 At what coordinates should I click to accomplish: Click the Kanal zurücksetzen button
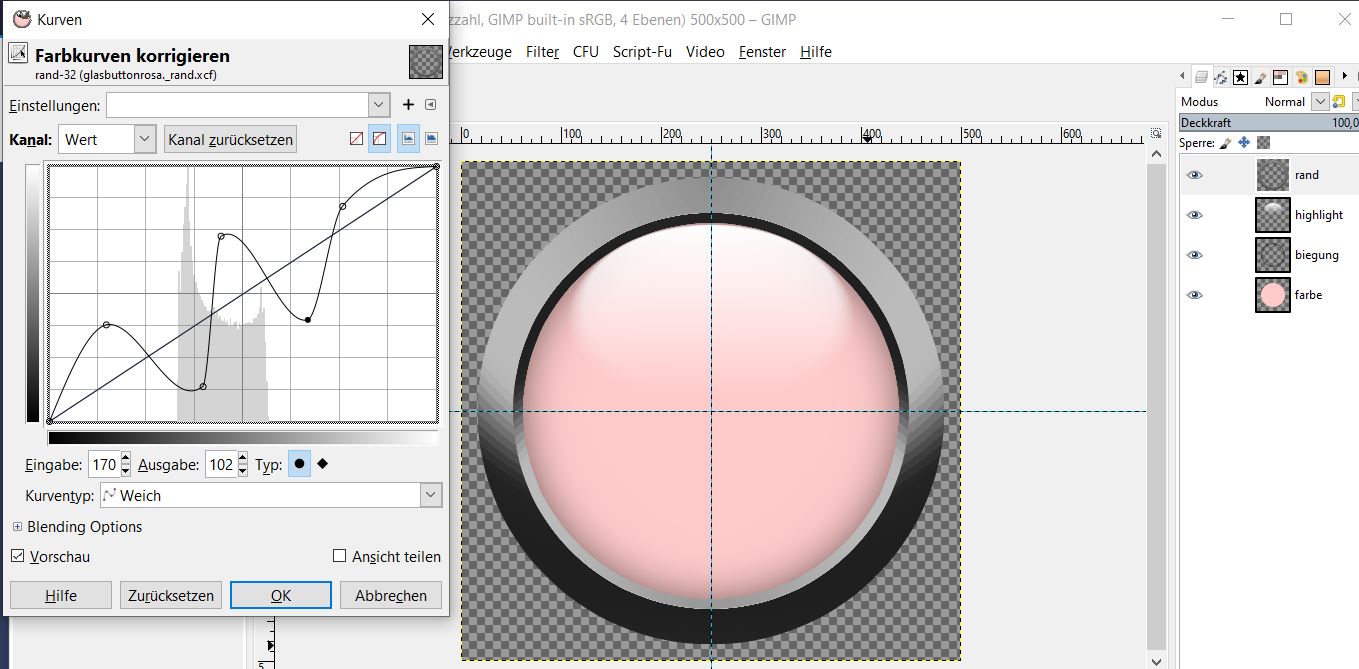[x=231, y=139]
